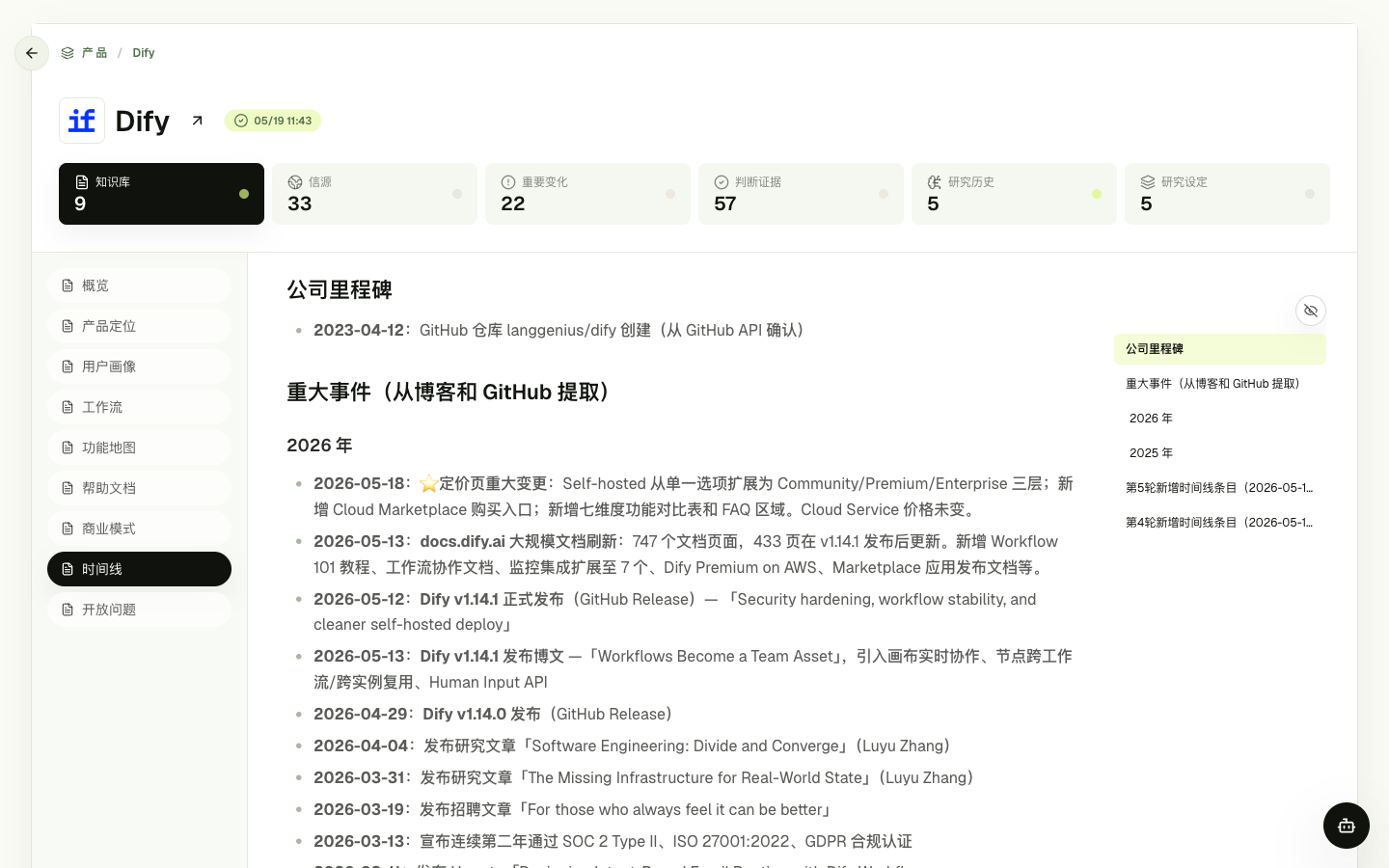Click the 公司里程碑 section heading
The image size is (1389, 868).
[340, 289]
